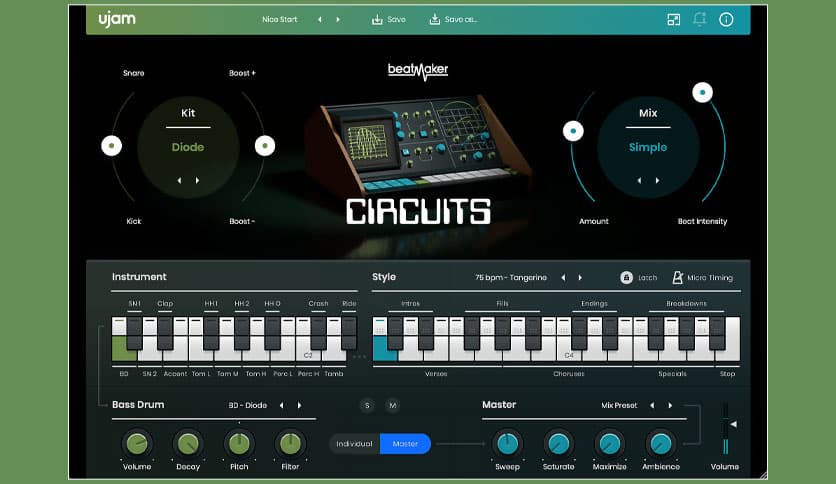Click the Save button

pyautogui.click(x=389, y=20)
